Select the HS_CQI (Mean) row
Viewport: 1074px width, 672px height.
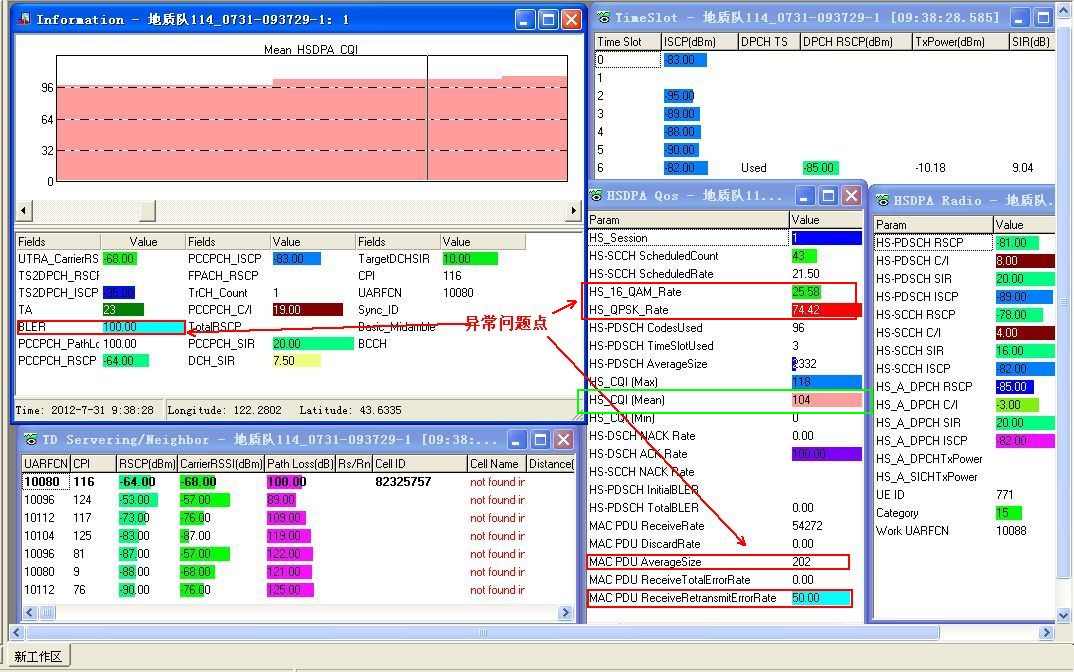[x=725, y=400]
